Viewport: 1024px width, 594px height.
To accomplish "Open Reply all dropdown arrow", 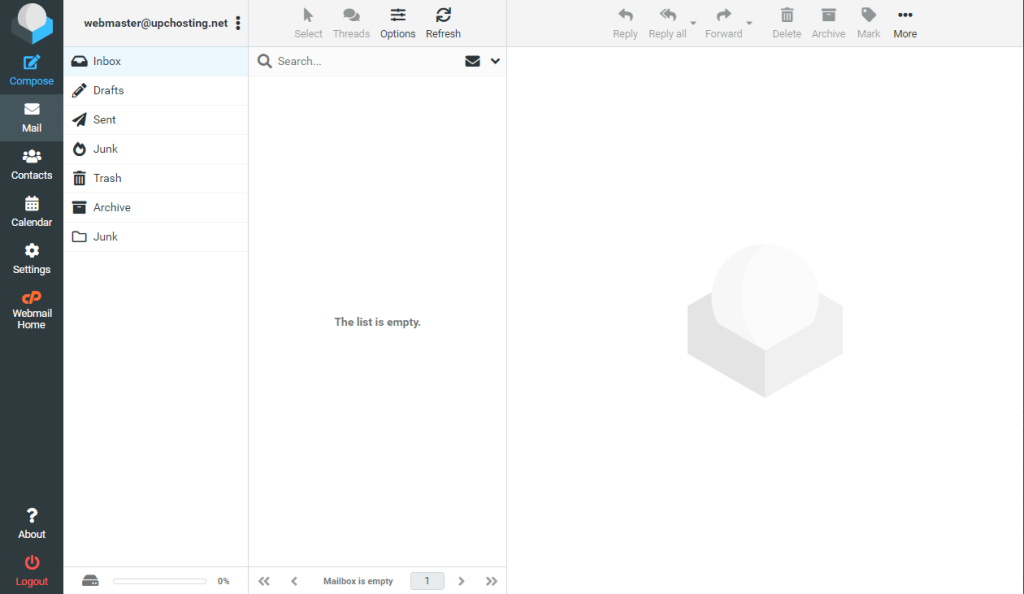I will (693, 23).
